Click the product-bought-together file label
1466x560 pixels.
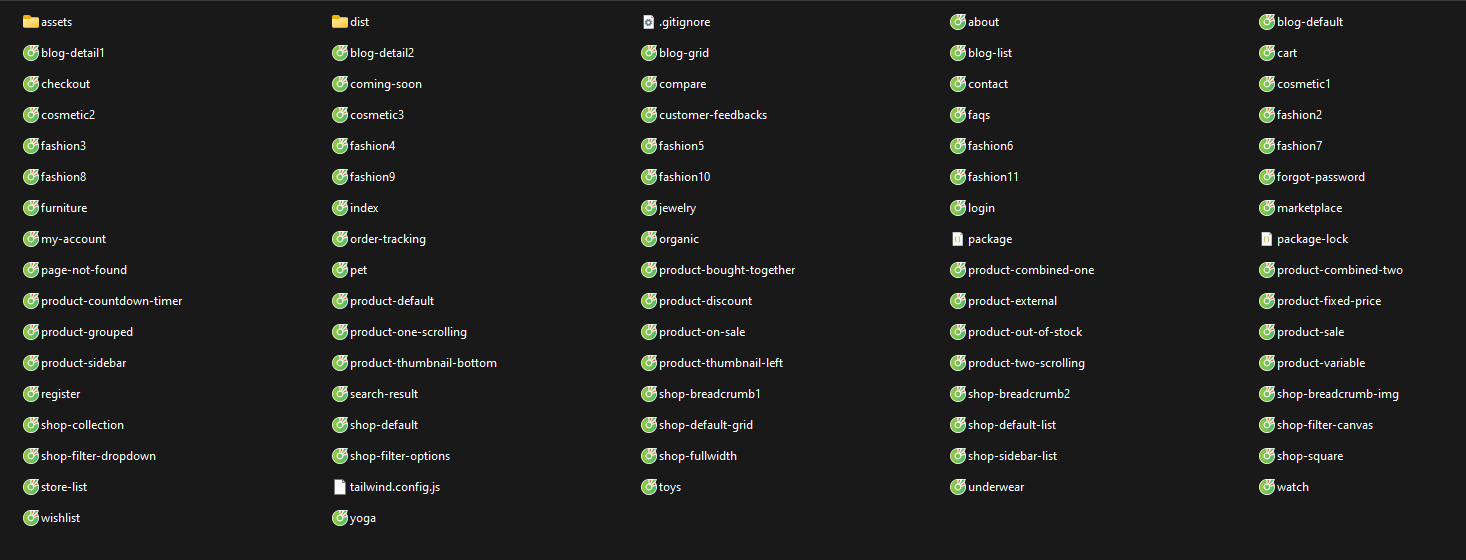point(727,270)
